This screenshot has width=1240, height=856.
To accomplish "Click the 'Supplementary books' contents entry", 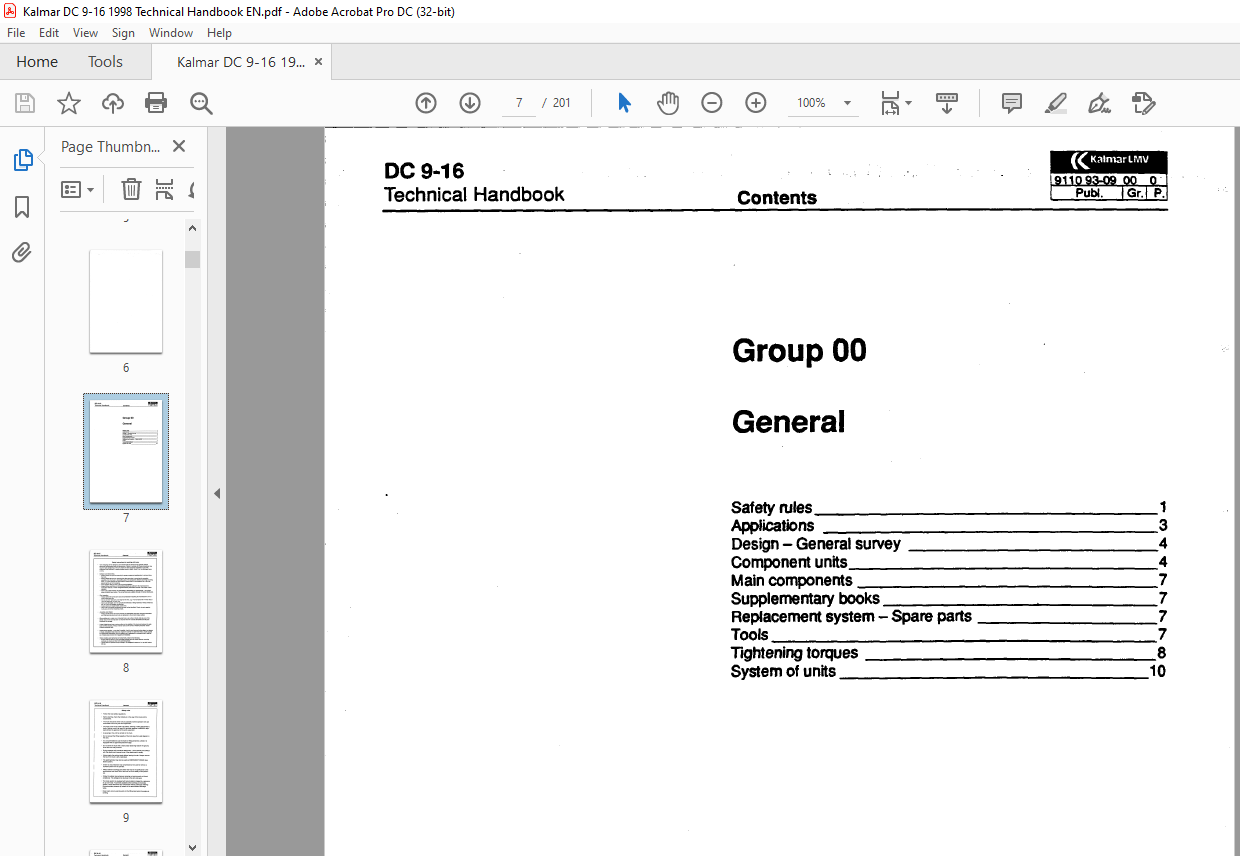I will point(805,598).
